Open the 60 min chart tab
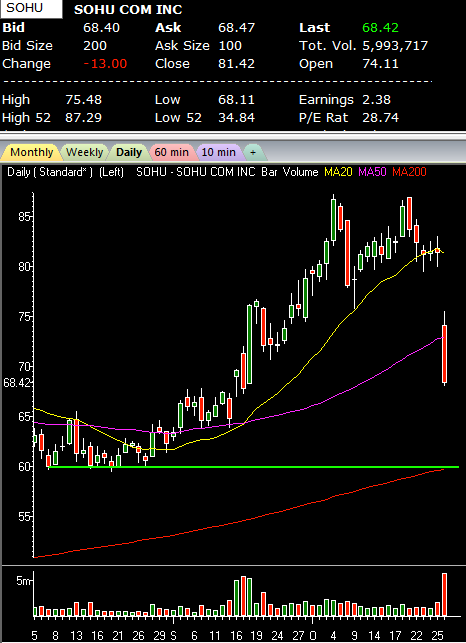This screenshot has height=643, width=466. (x=171, y=152)
